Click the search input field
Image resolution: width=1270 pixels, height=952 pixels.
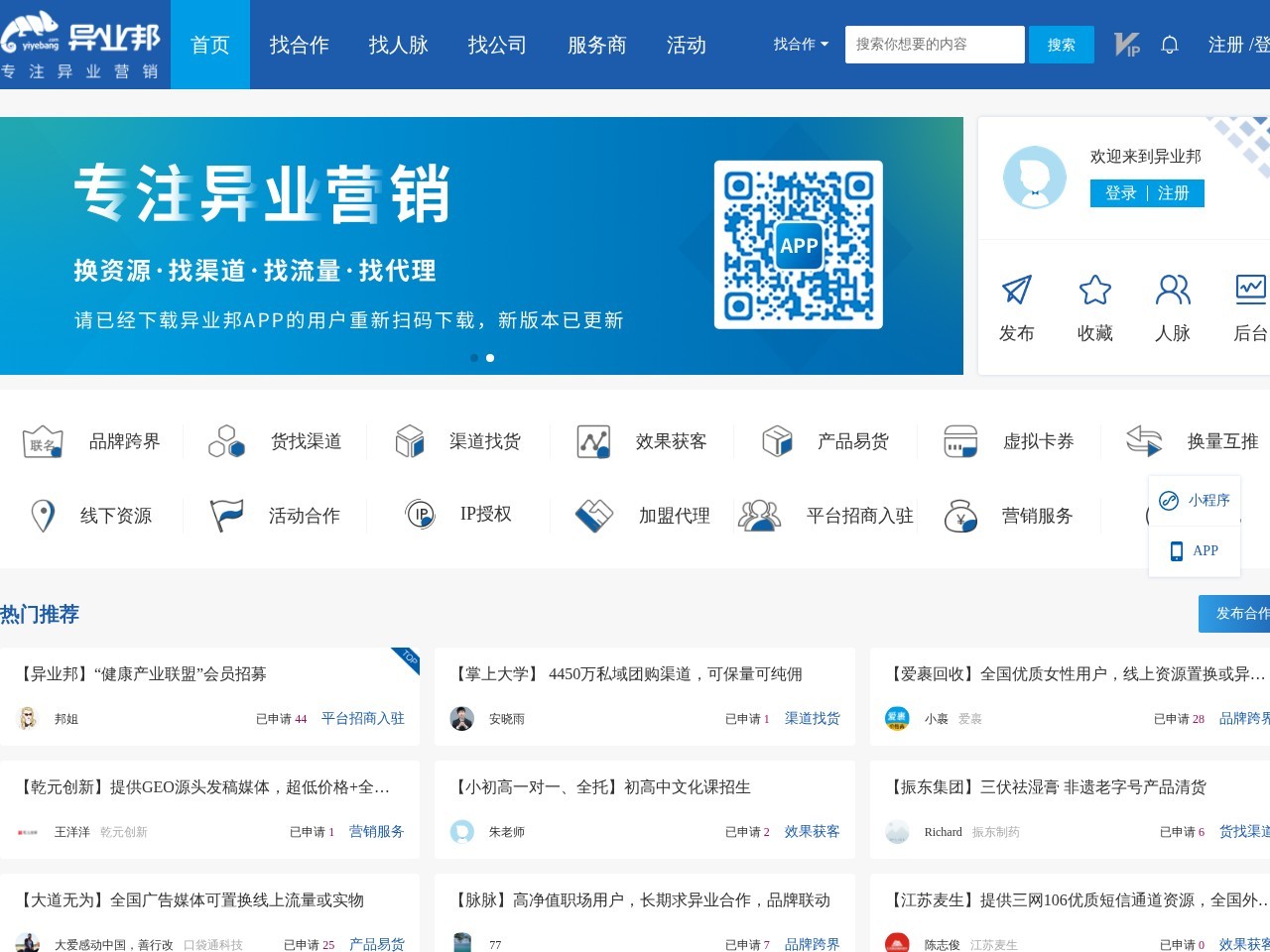[935, 45]
